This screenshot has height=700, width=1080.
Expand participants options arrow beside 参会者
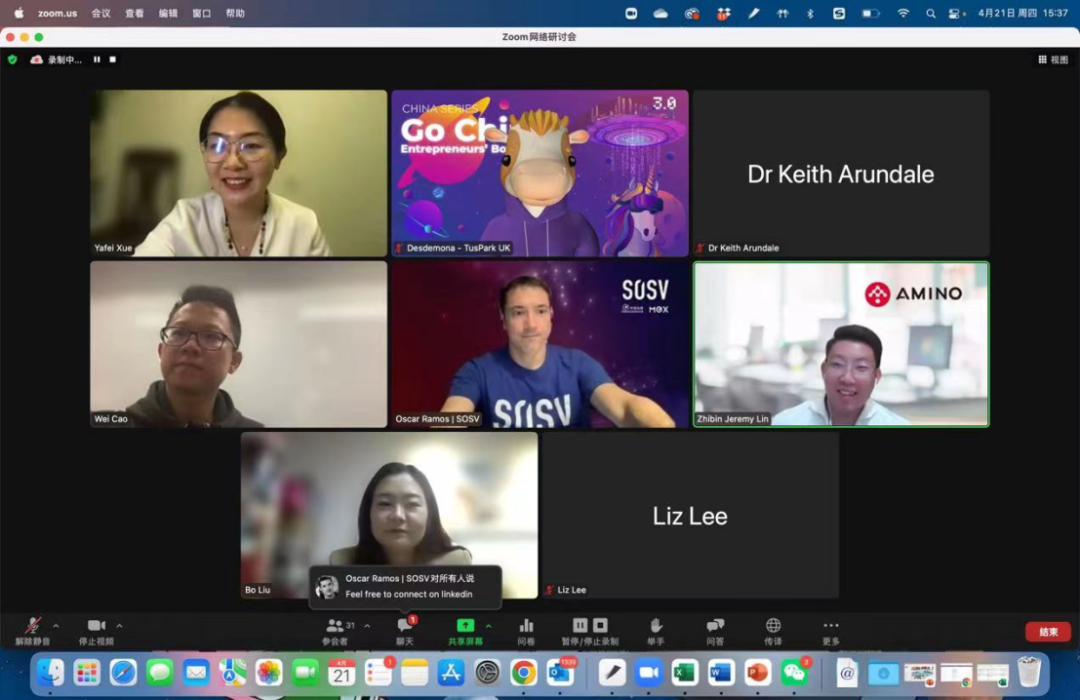pos(367,626)
